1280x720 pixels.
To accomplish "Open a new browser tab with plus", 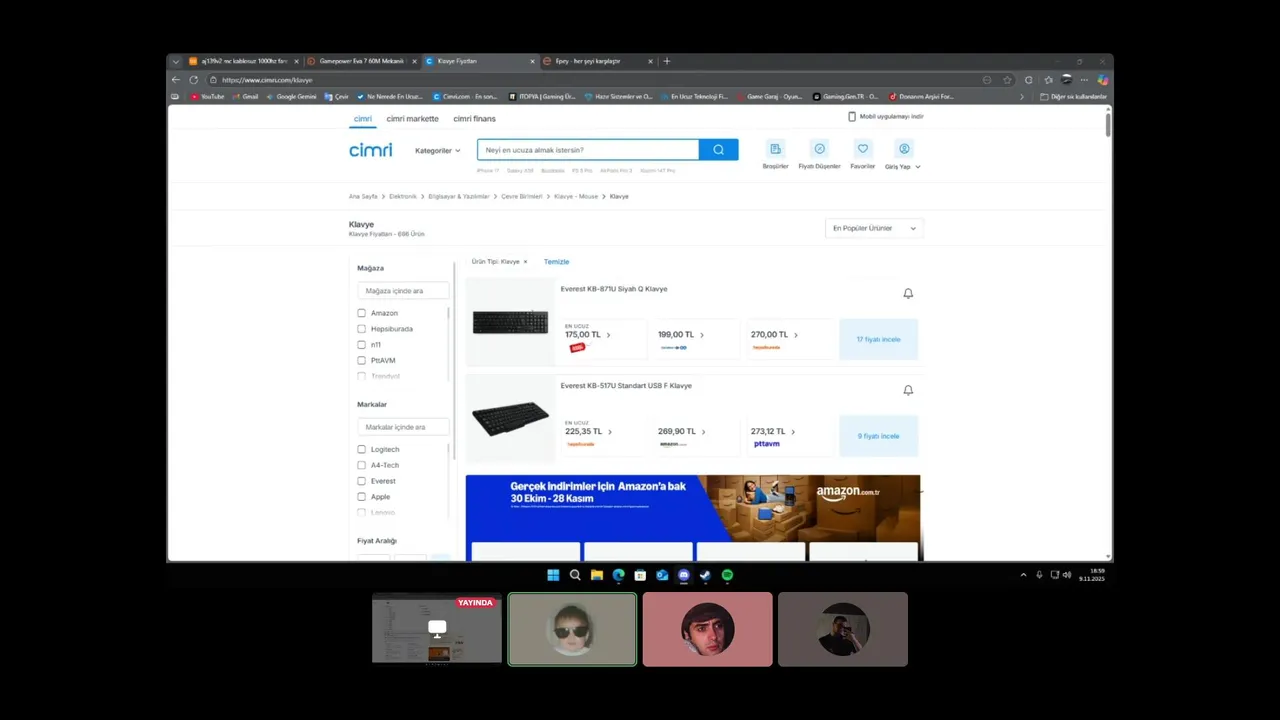I will pyautogui.click(x=667, y=61).
